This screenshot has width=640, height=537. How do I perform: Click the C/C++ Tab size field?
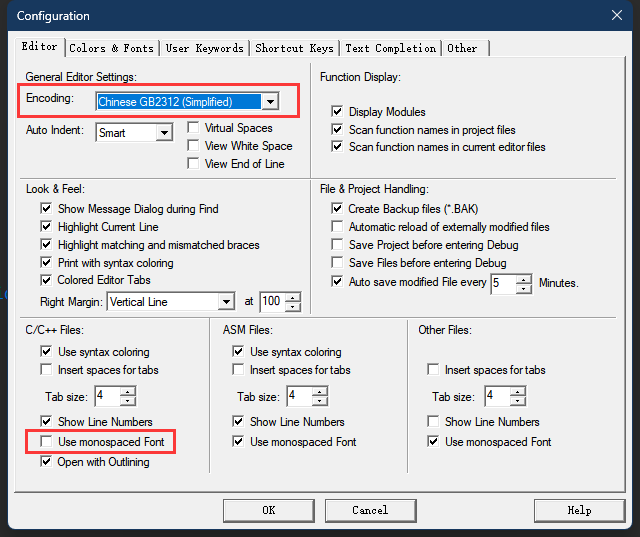coord(107,396)
